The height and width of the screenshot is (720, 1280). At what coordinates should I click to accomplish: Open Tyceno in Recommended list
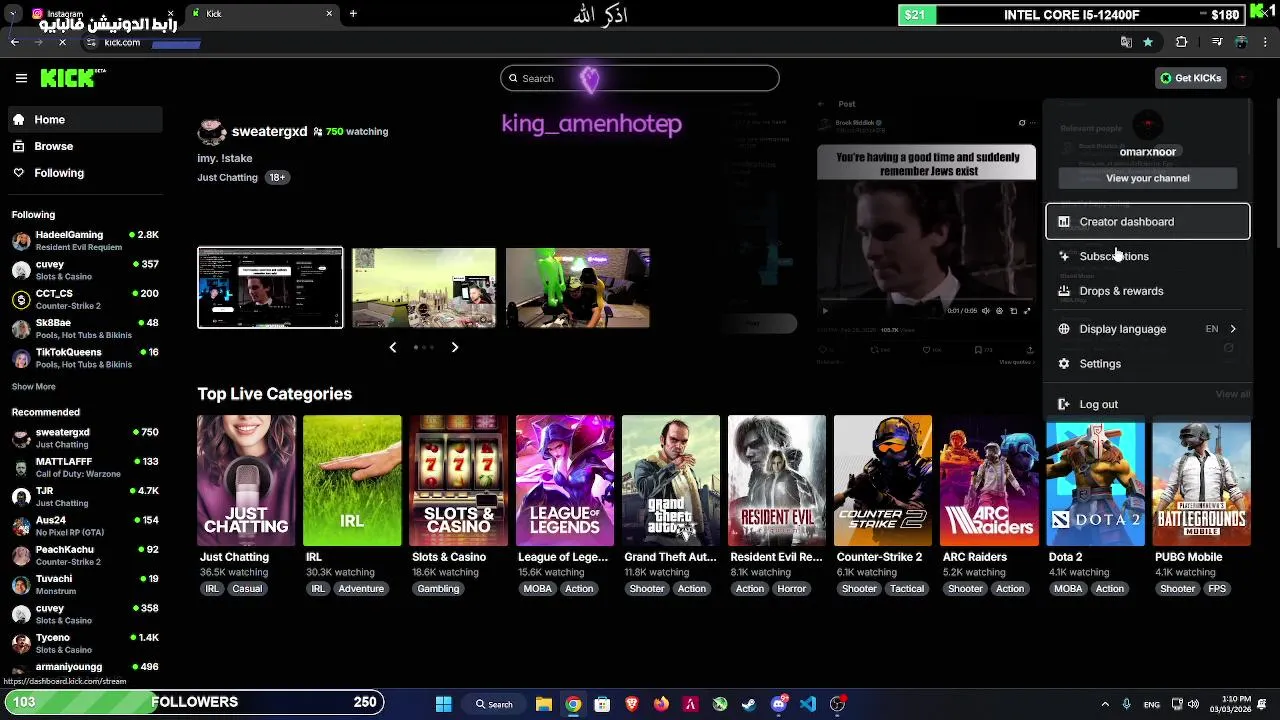pos(85,643)
